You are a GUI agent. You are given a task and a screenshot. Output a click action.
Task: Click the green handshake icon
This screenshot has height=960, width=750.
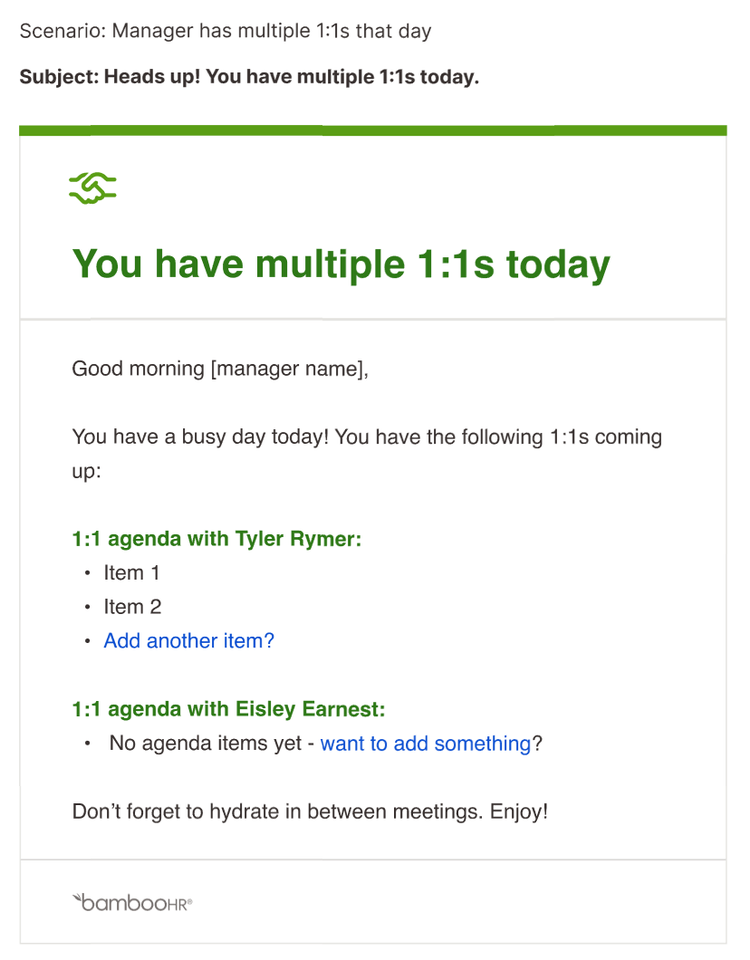[x=92, y=187]
